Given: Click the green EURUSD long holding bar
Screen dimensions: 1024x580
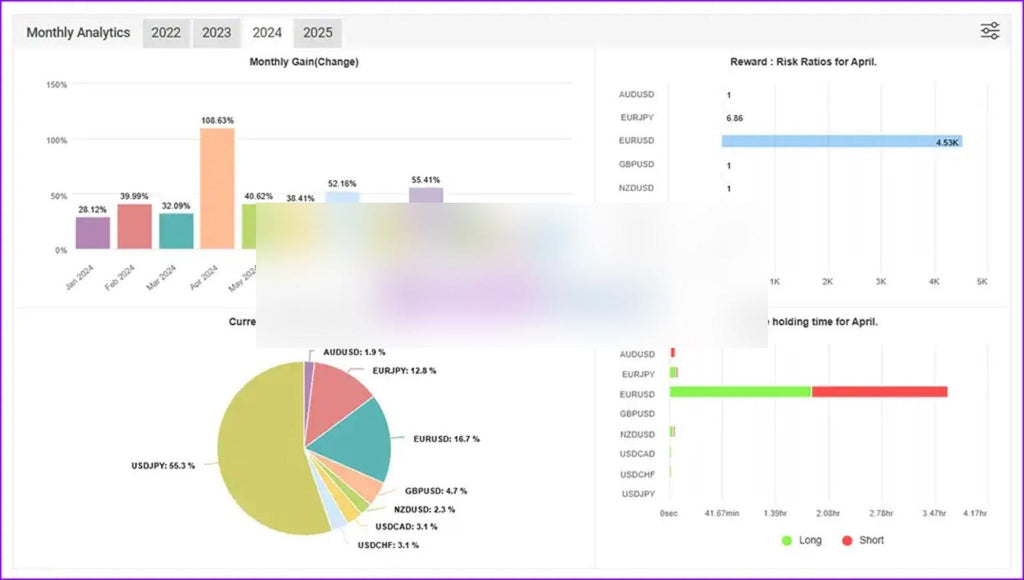Looking at the screenshot, I should pos(740,392).
